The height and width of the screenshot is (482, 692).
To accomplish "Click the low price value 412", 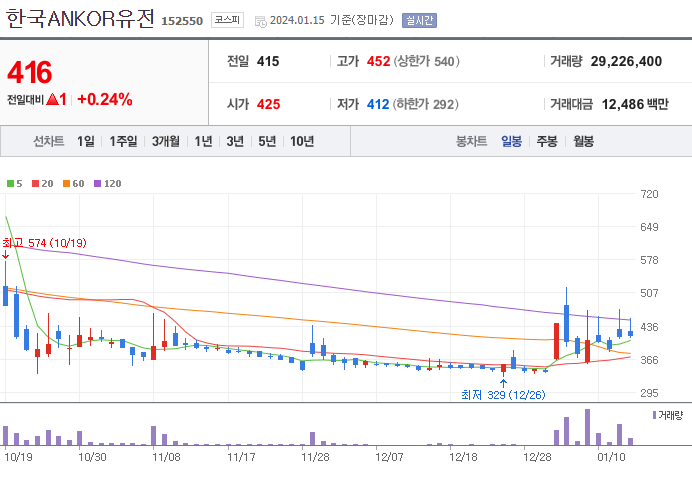I will (378, 105).
